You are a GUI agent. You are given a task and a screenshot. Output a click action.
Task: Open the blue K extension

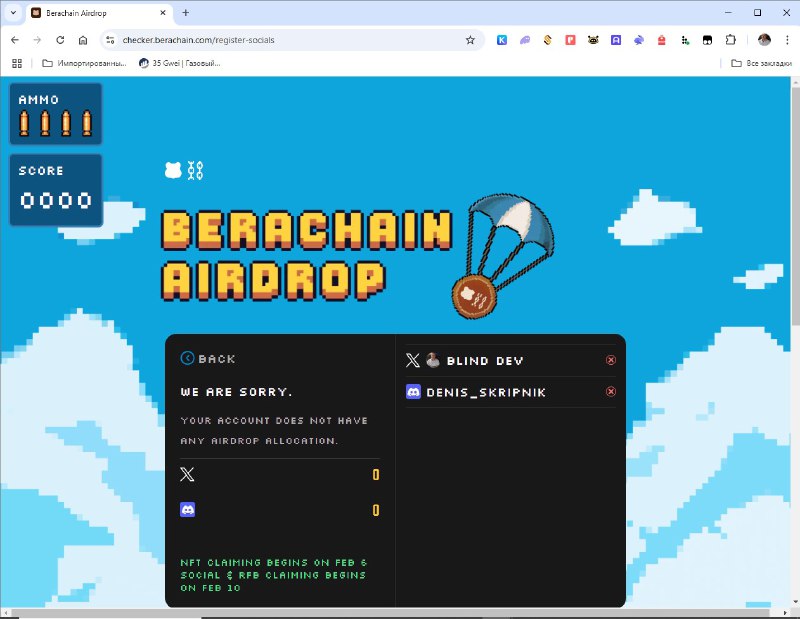coord(502,40)
